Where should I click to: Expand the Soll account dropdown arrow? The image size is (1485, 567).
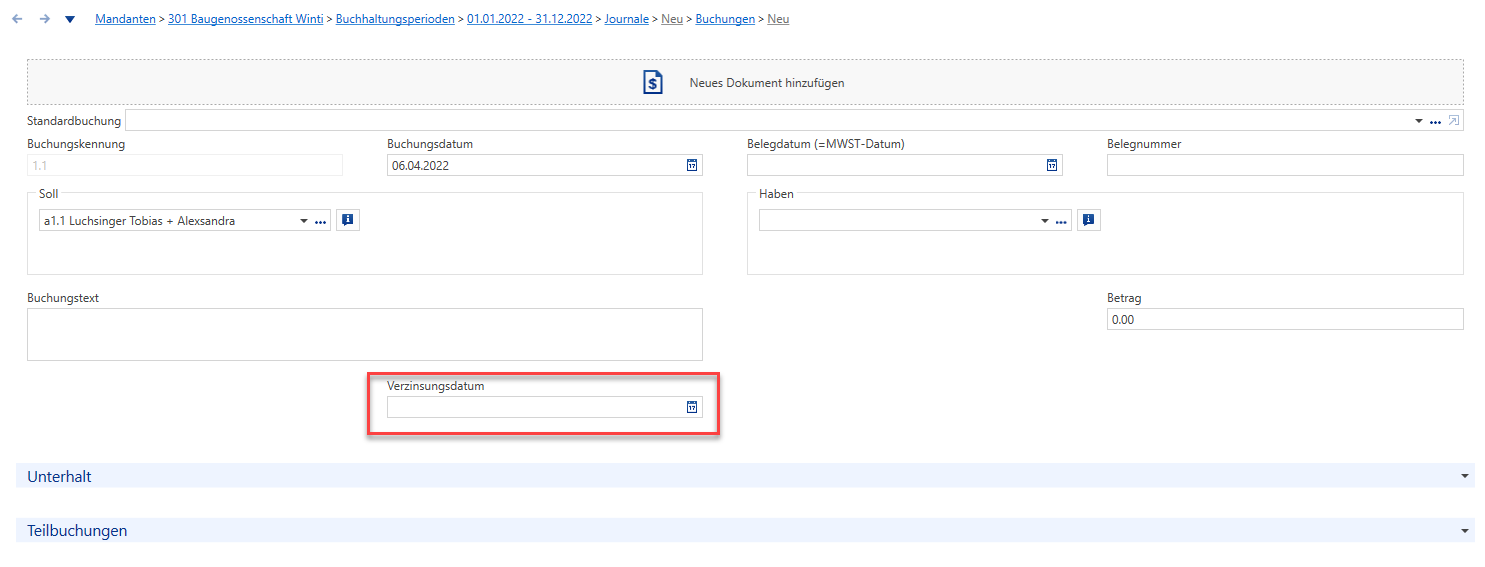pos(304,221)
